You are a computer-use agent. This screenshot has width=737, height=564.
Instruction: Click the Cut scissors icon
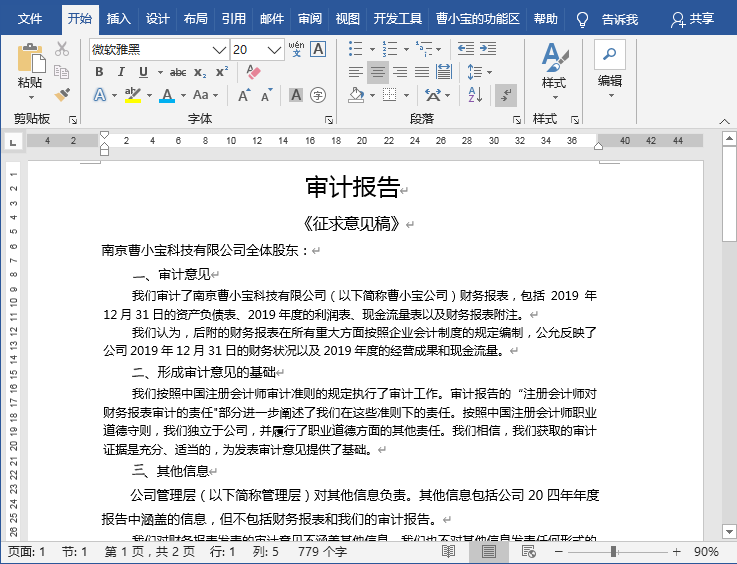pyautogui.click(x=62, y=49)
